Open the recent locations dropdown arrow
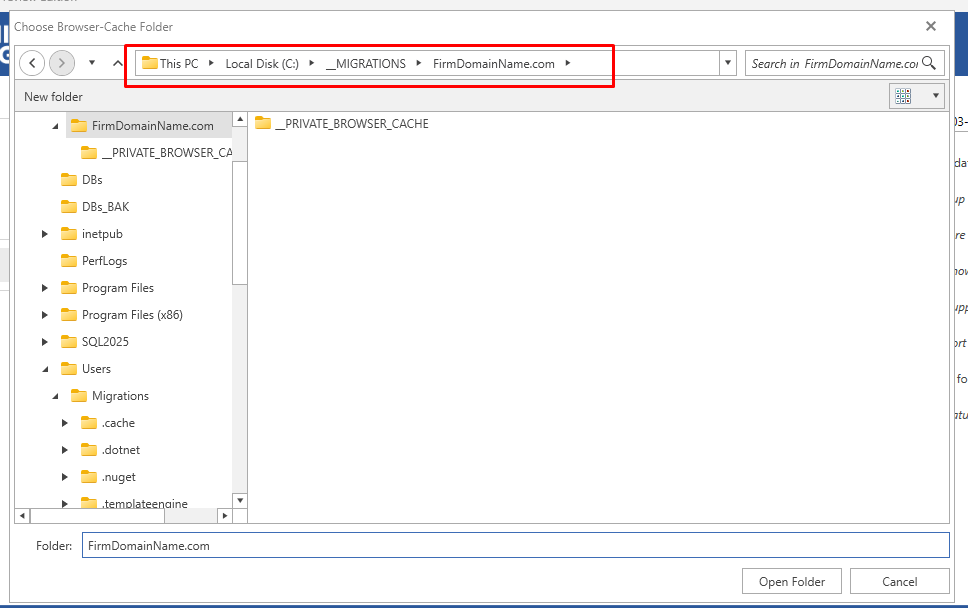 (92, 63)
